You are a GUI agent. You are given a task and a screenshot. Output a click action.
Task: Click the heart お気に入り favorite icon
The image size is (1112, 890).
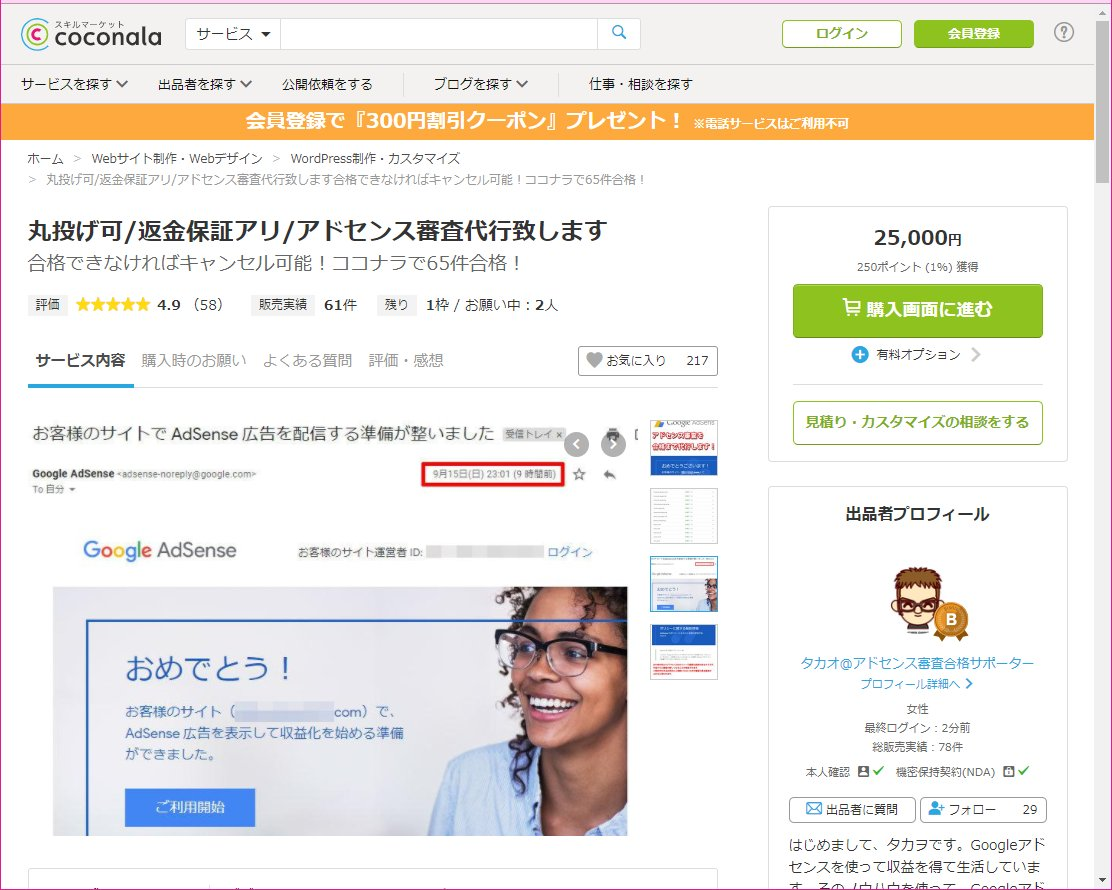(597, 361)
